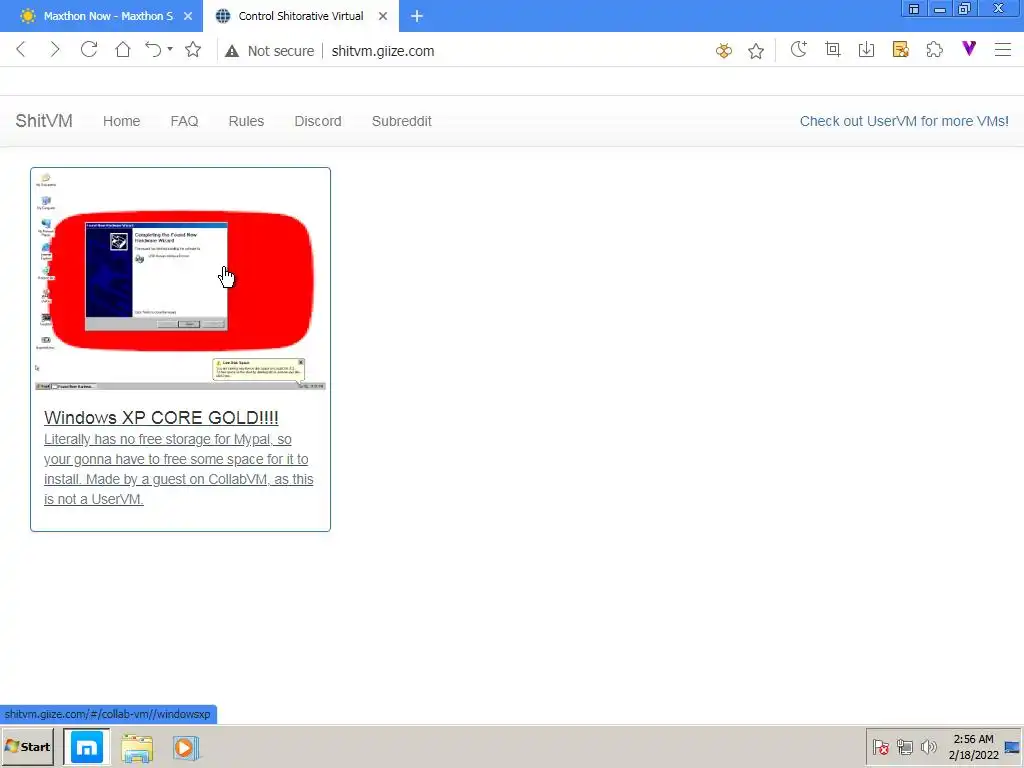Open the hamburger main menu
1024x768 pixels.
click(x=1003, y=50)
